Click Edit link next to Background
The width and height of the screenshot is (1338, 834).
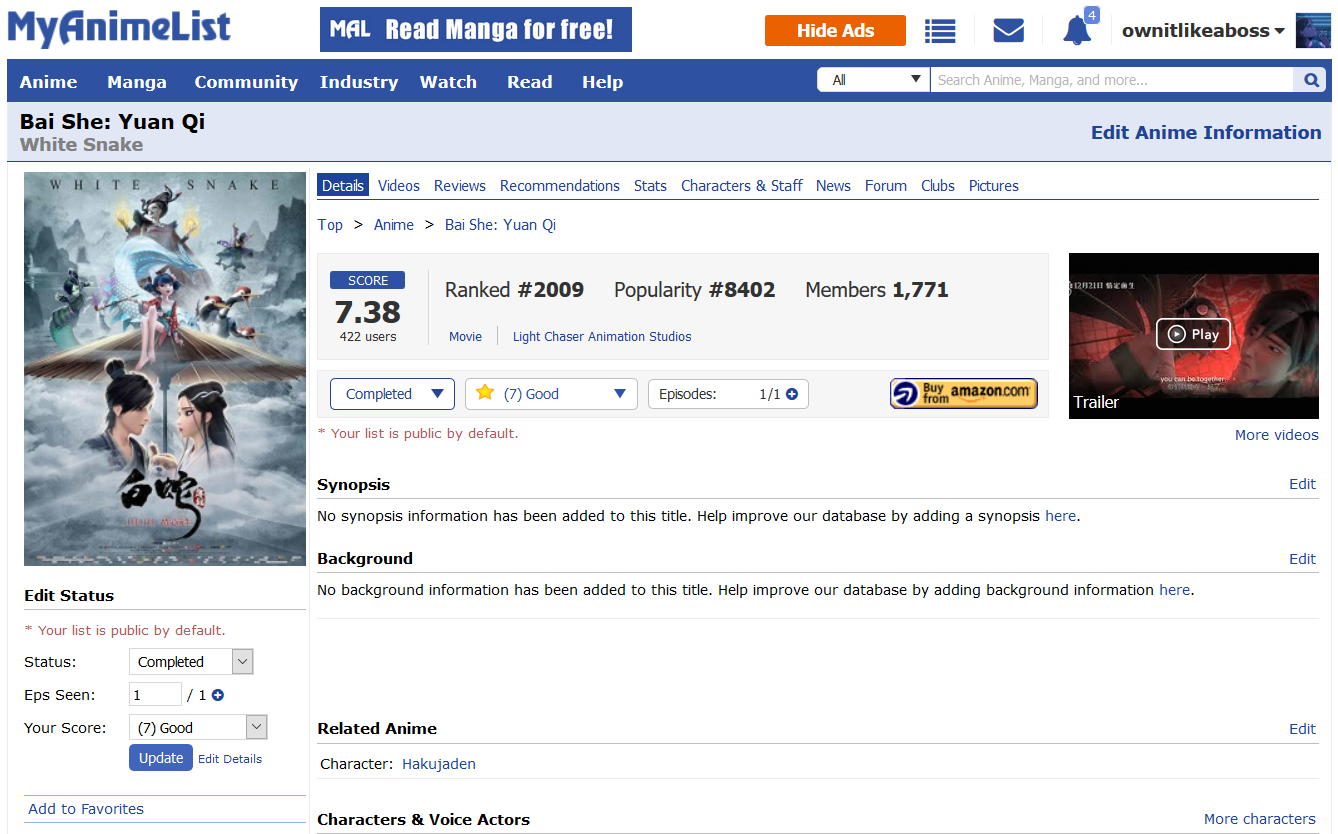click(1303, 559)
